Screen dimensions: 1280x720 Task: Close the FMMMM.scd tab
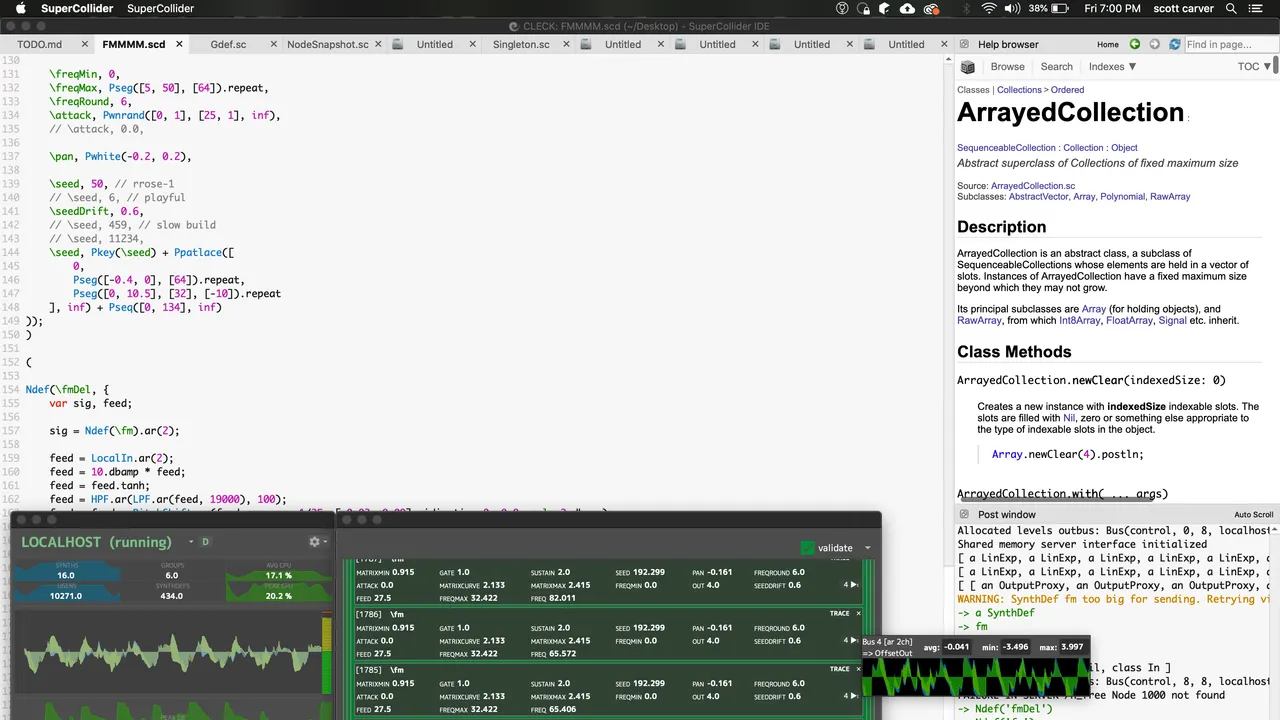[x=180, y=44]
